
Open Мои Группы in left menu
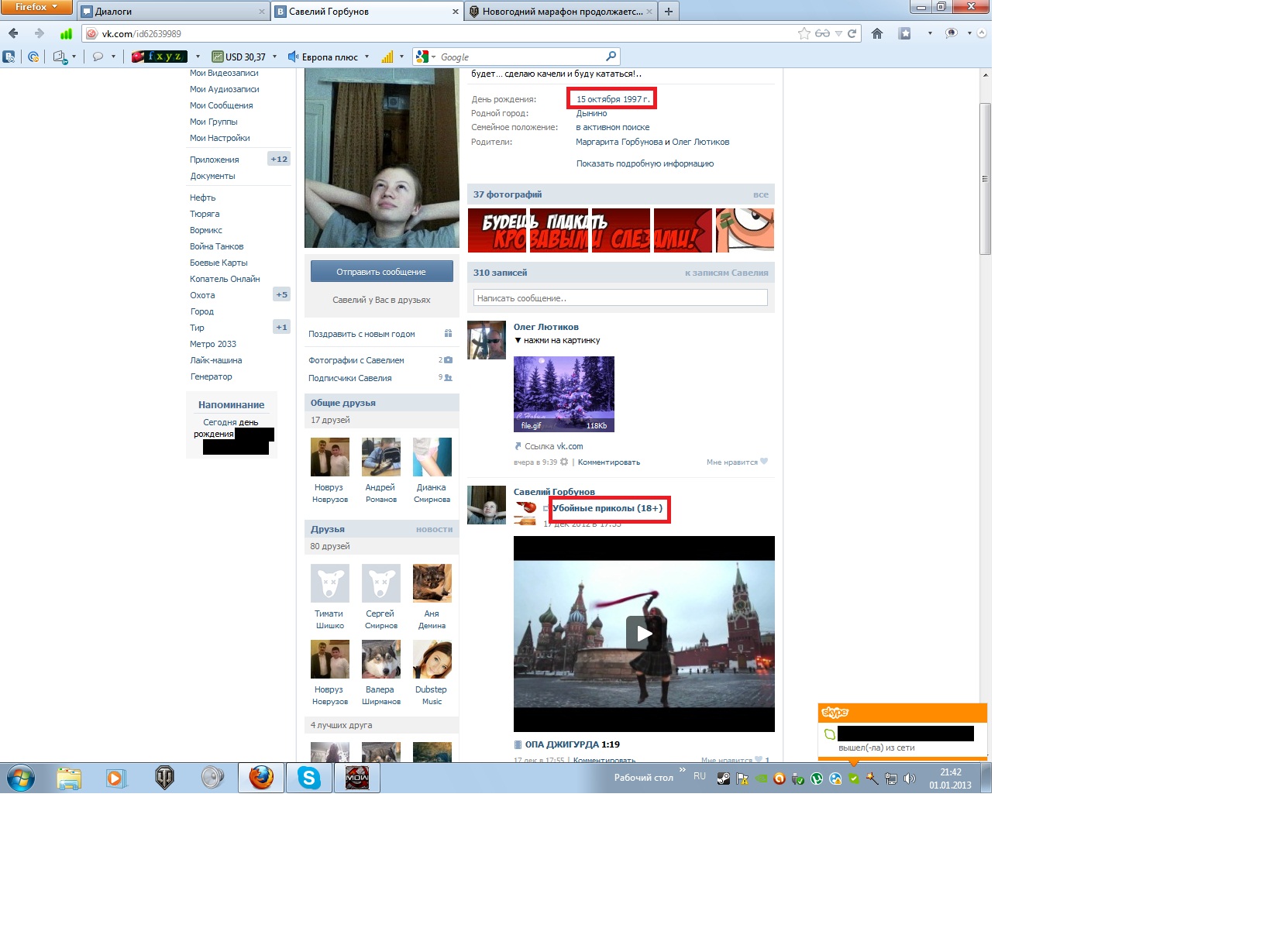tap(213, 122)
